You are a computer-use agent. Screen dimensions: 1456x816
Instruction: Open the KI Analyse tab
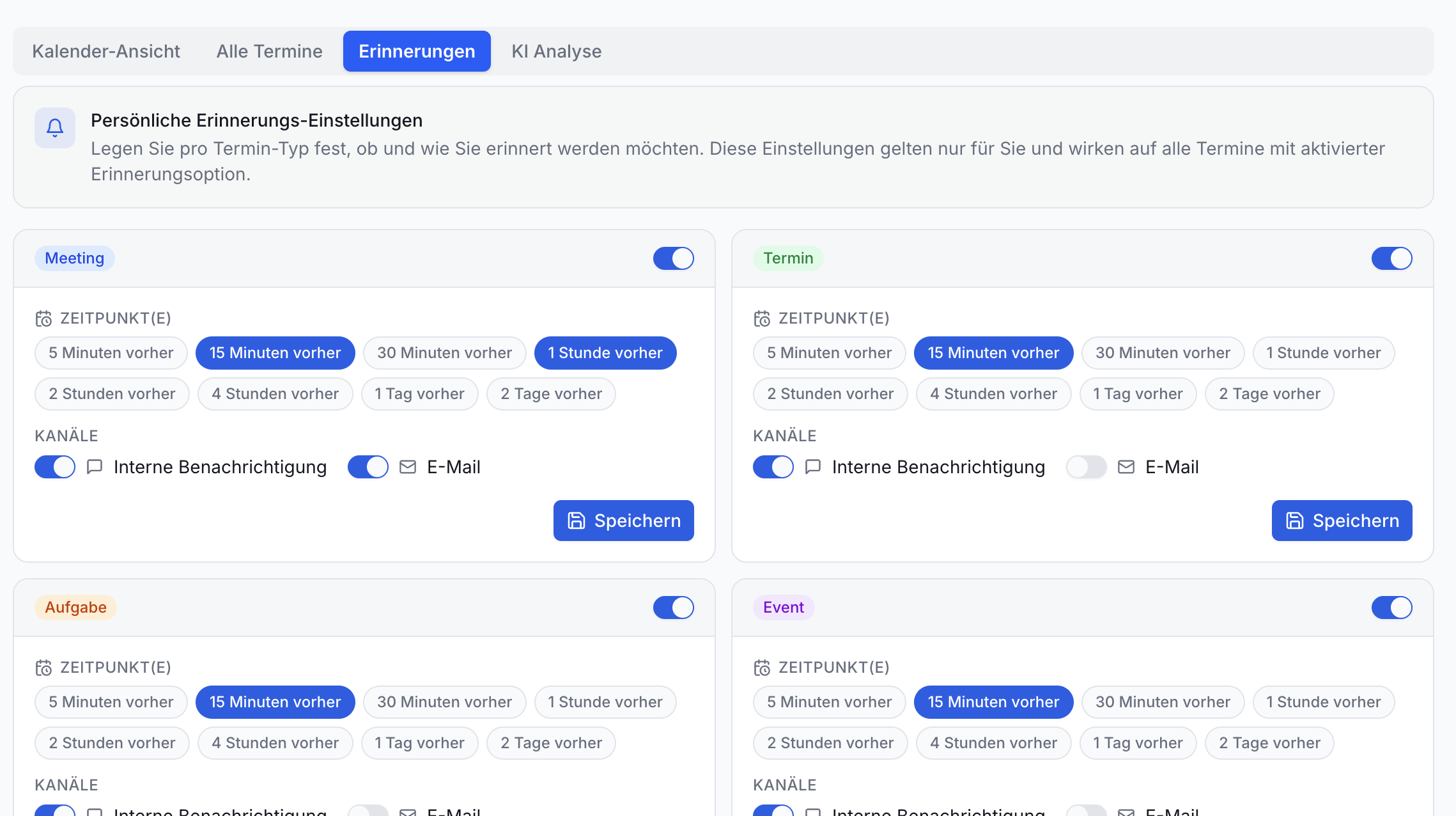(557, 51)
